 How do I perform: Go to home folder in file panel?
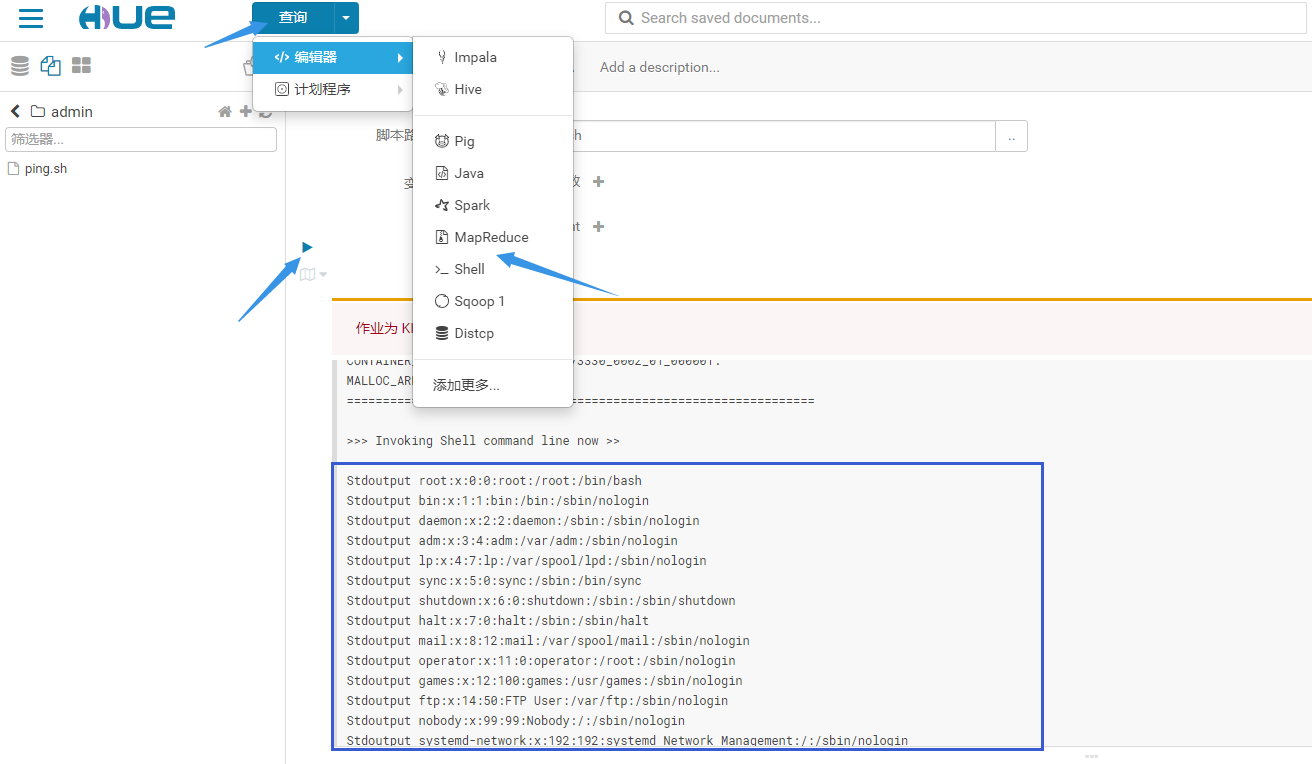tap(225, 112)
